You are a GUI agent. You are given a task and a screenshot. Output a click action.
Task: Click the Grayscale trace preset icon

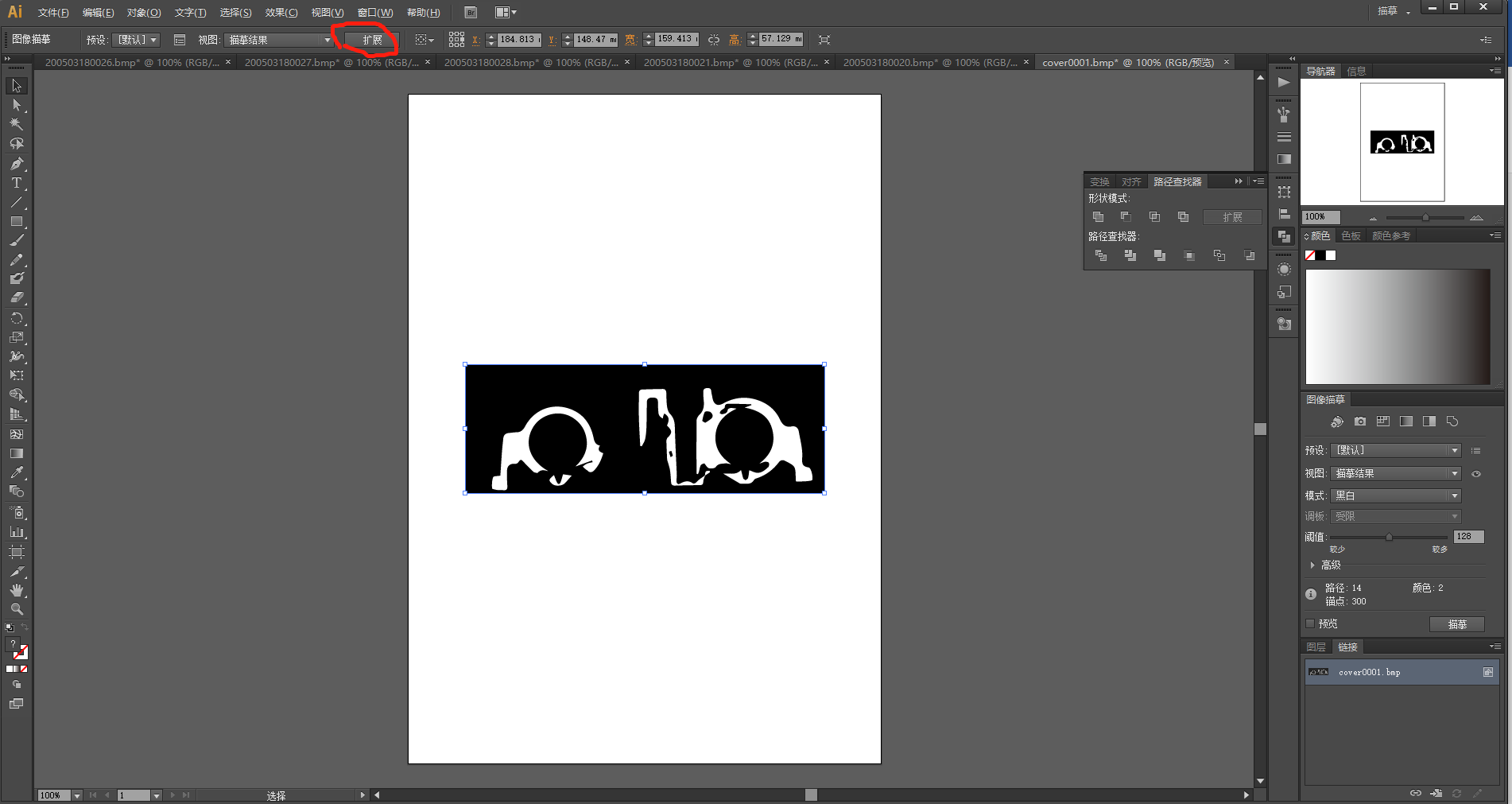(x=1406, y=421)
